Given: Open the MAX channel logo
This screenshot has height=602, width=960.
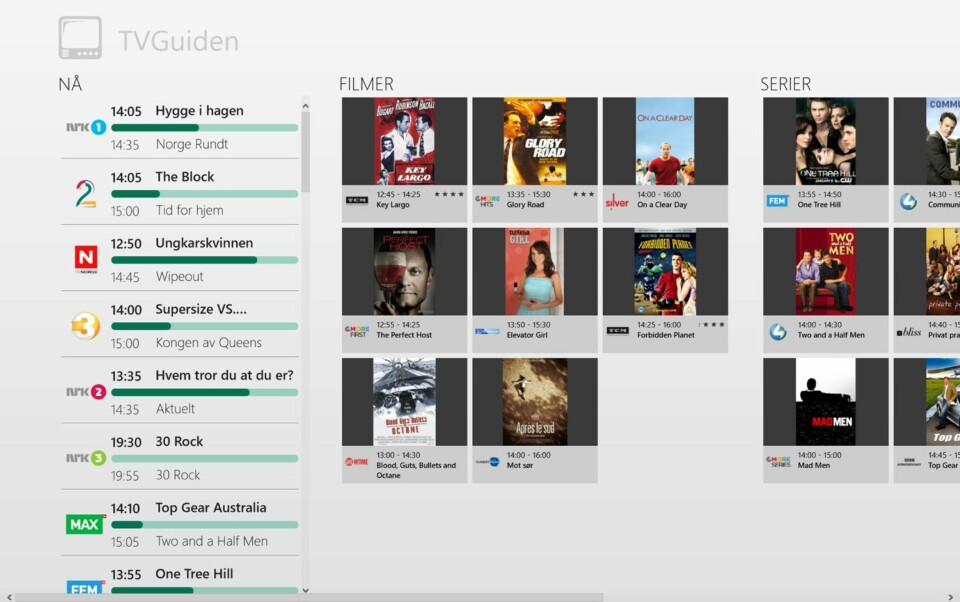Looking at the screenshot, I should 86,524.
